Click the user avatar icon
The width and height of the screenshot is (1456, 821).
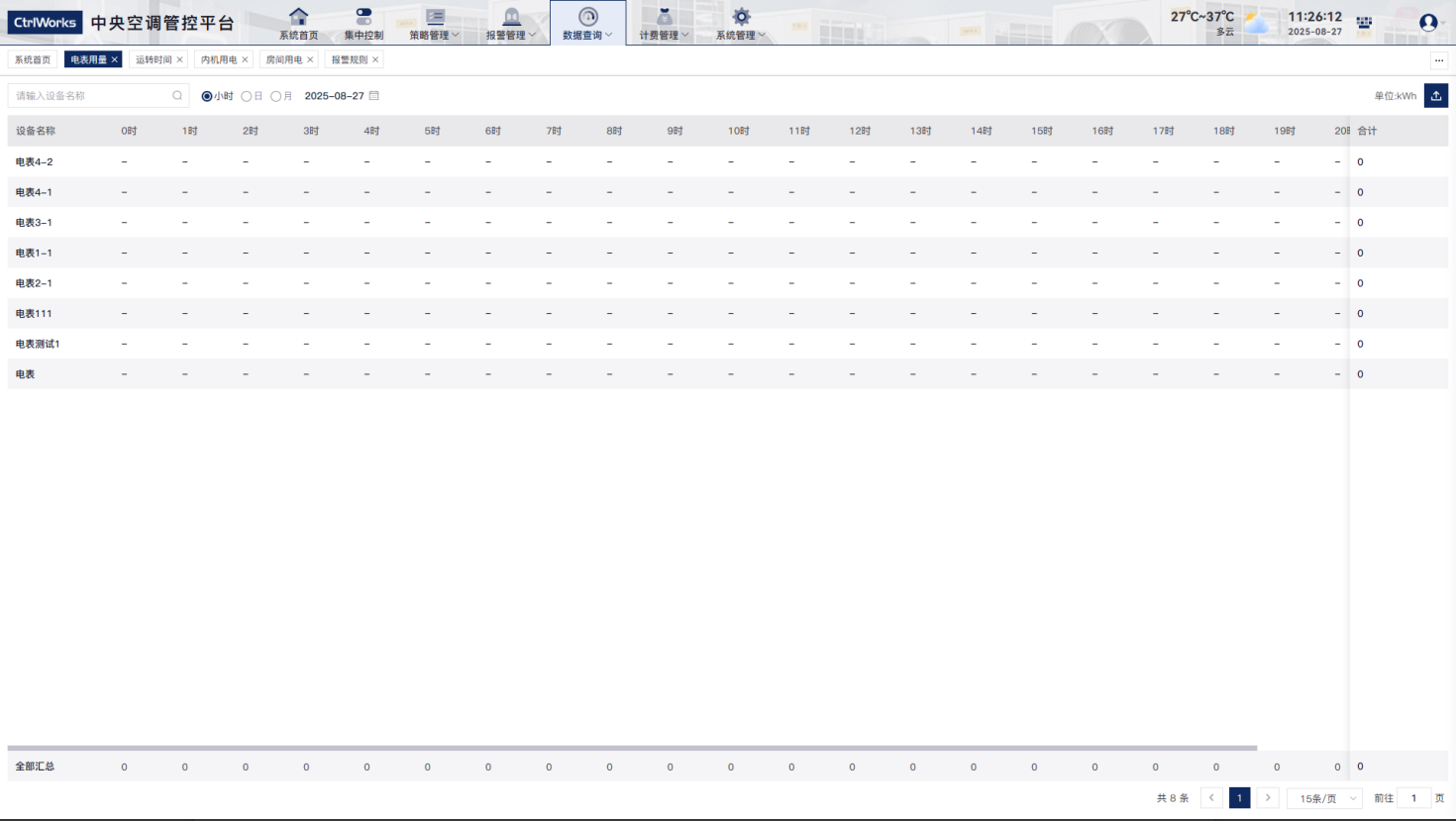(1428, 23)
